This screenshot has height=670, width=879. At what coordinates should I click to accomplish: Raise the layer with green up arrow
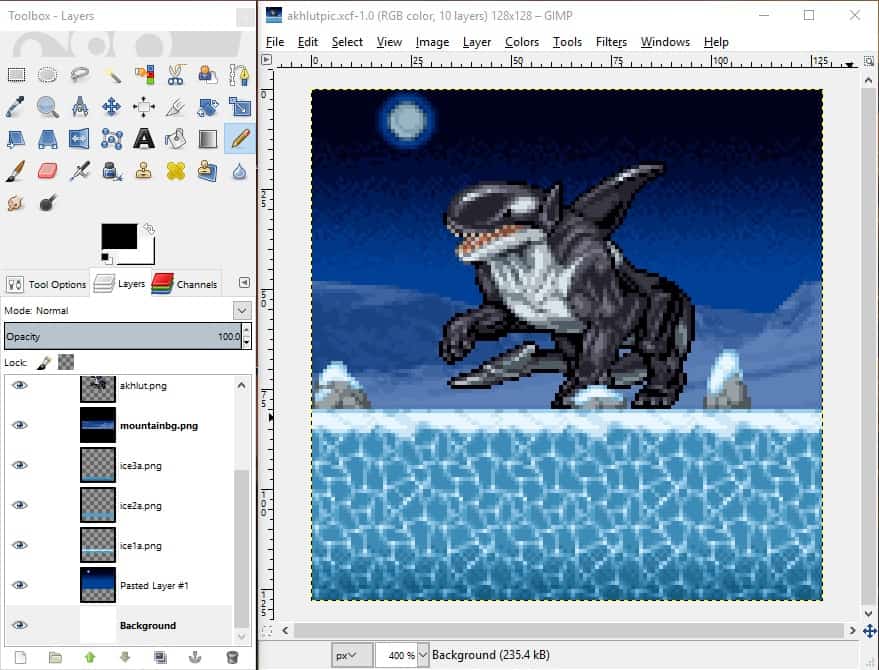[x=90, y=657]
